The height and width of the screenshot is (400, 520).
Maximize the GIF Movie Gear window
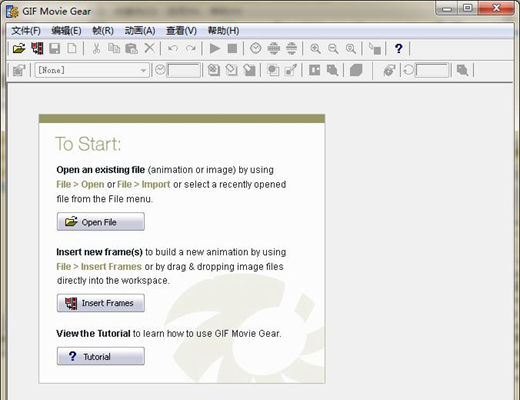[x=468, y=8]
